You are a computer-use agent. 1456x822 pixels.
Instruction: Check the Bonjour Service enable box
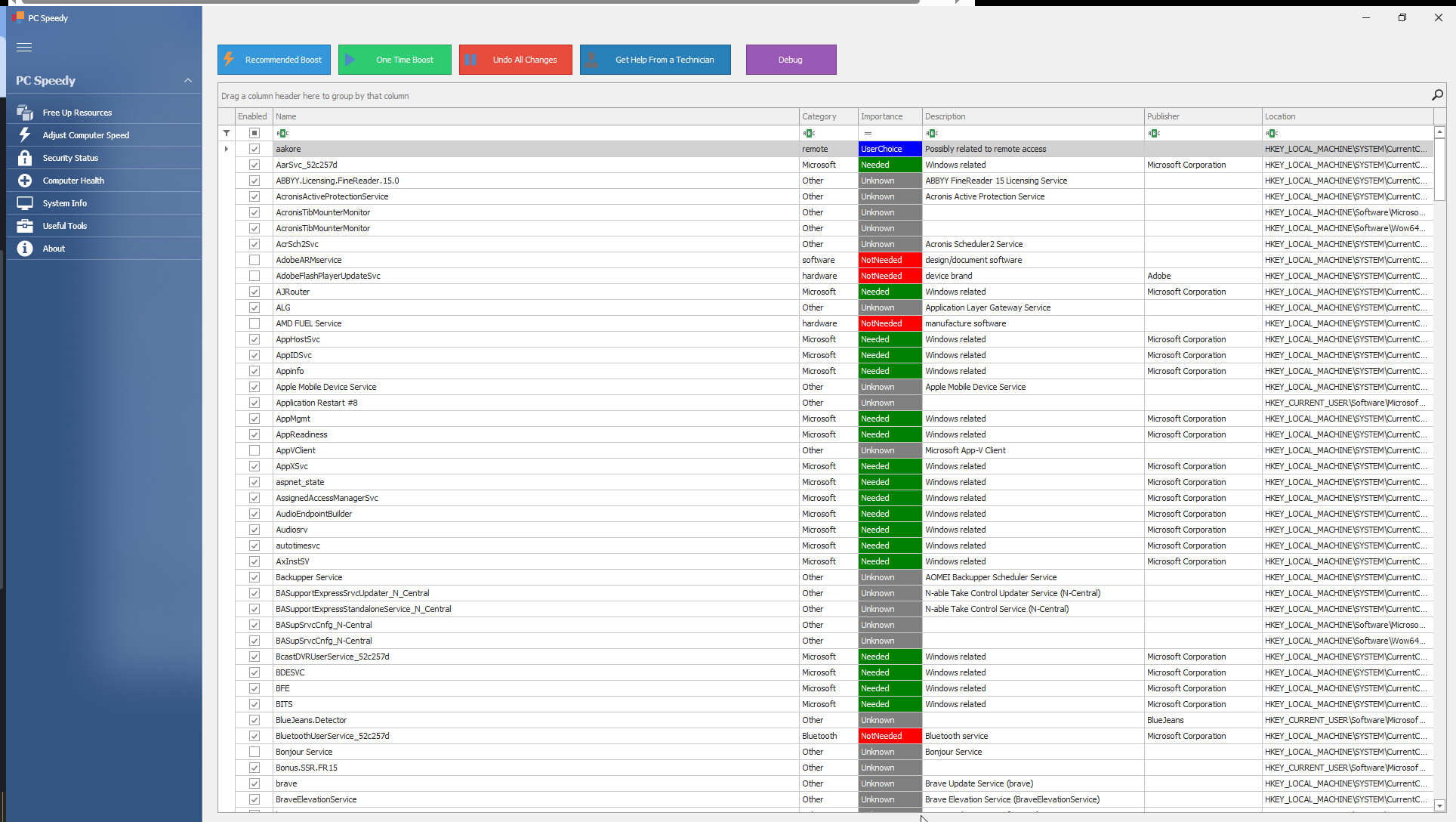click(x=254, y=752)
